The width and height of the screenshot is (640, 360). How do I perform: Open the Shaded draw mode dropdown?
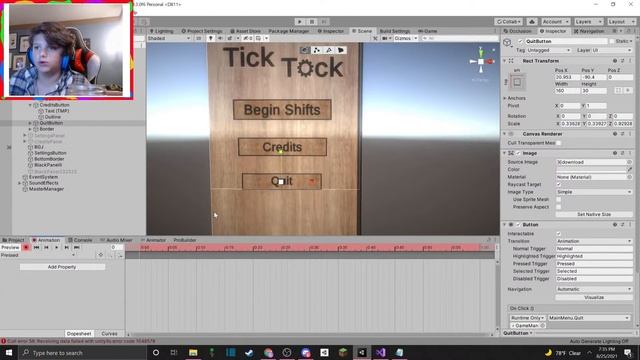(169, 38)
